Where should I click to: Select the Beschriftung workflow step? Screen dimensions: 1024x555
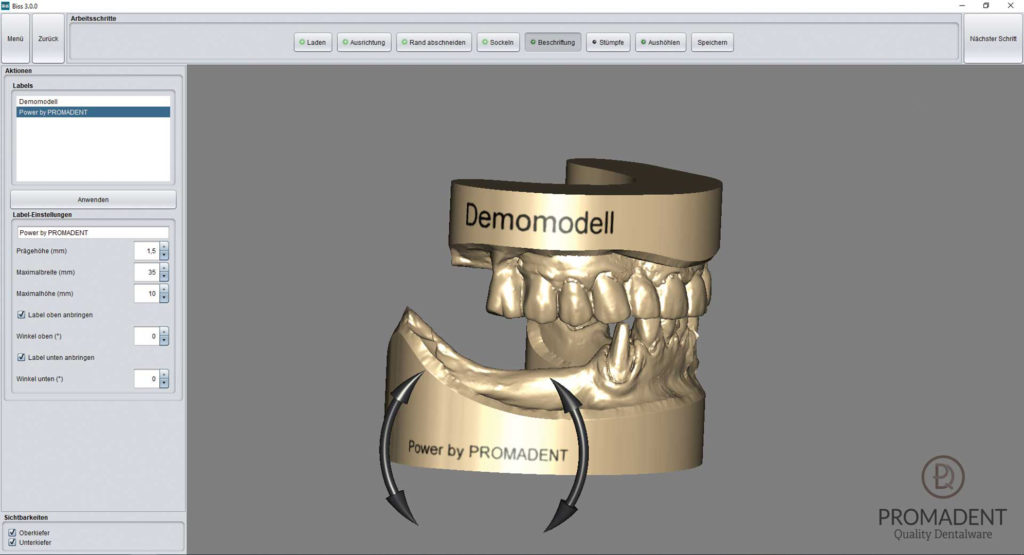point(553,42)
